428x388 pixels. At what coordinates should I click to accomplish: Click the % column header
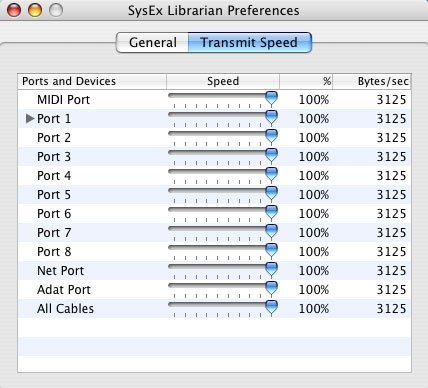306,81
